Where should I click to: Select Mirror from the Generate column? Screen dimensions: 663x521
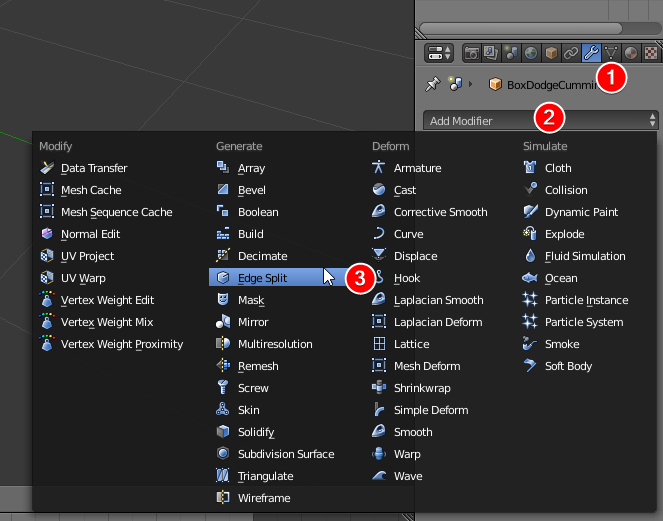click(253, 322)
